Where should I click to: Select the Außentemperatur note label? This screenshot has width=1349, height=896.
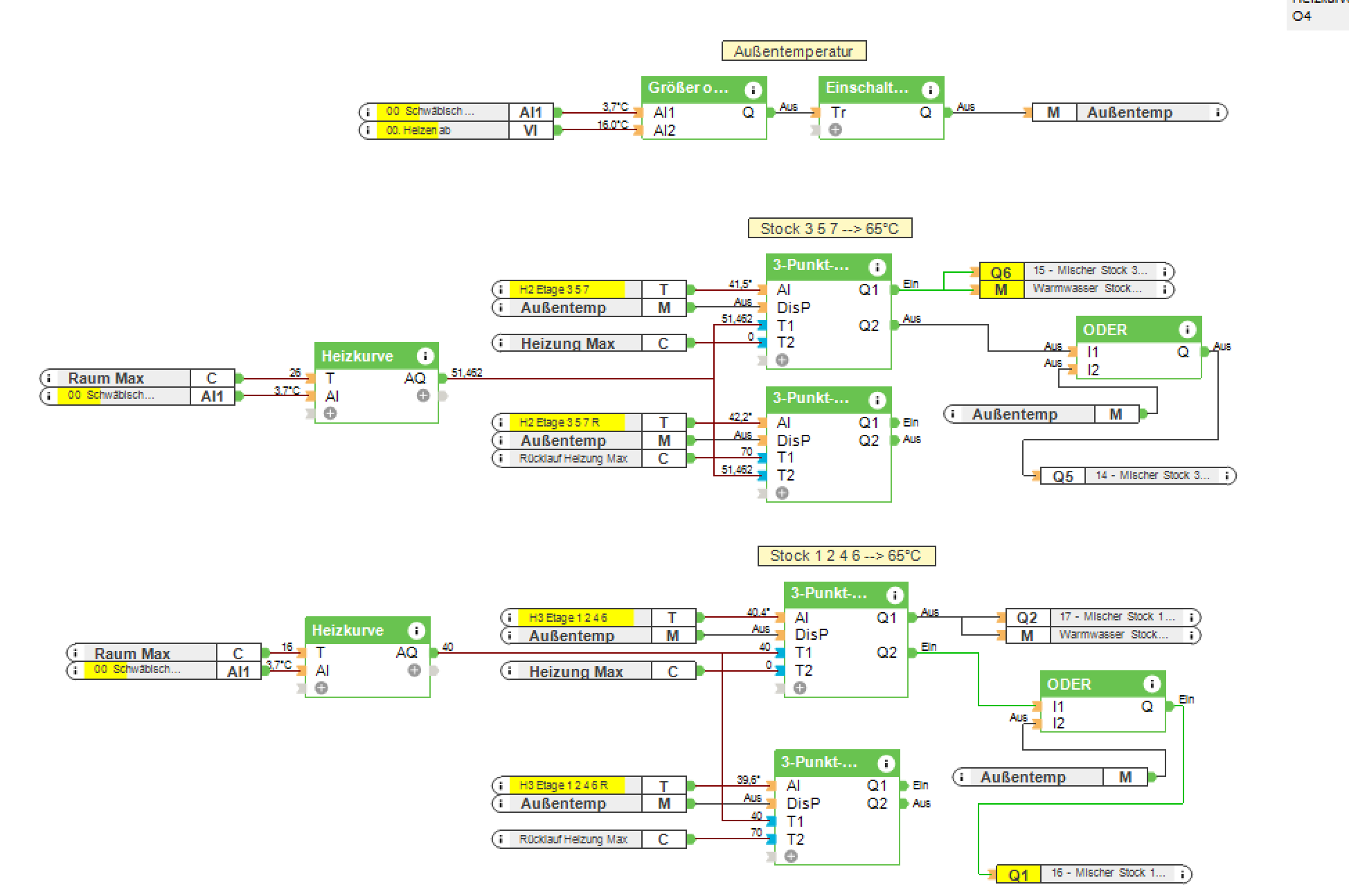pos(794,51)
